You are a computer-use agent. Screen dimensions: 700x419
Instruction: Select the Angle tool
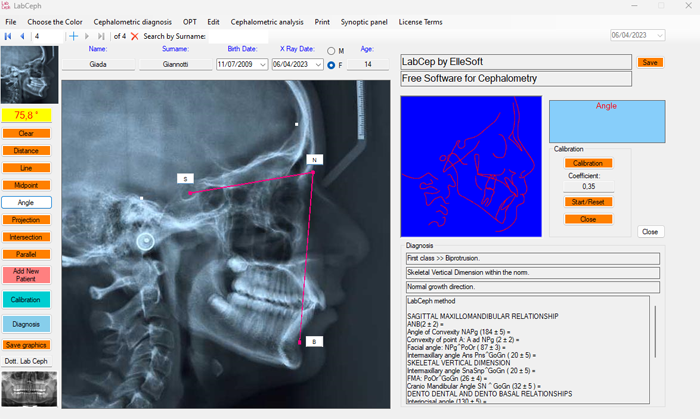[26, 203]
